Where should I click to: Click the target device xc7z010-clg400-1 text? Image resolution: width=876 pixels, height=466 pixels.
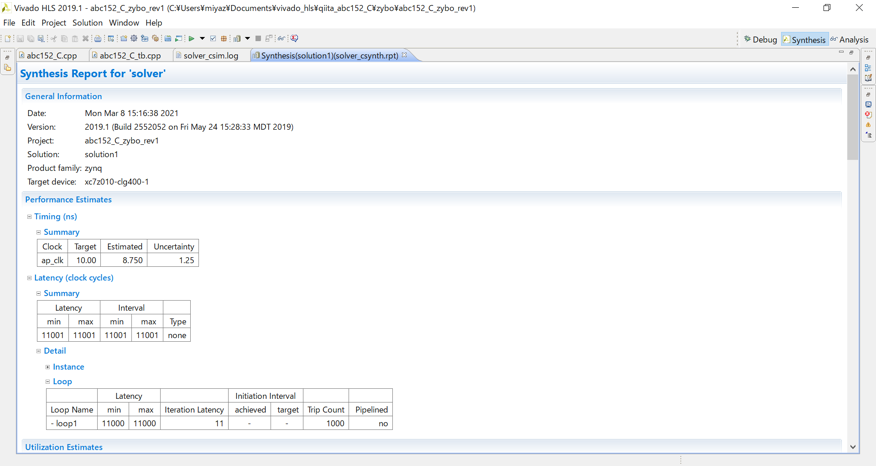[x=117, y=182]
